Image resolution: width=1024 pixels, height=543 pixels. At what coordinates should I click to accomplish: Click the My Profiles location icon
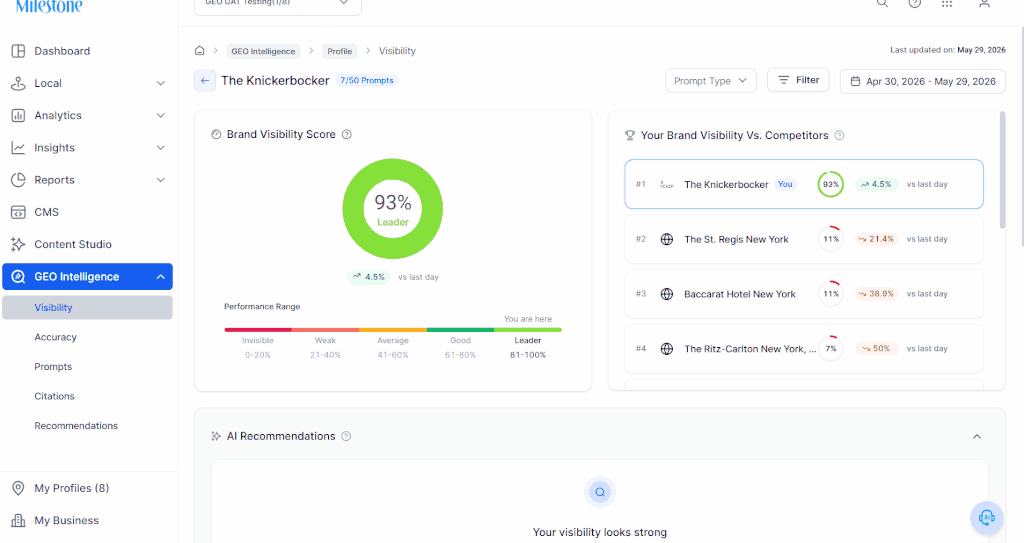(18, 488)
